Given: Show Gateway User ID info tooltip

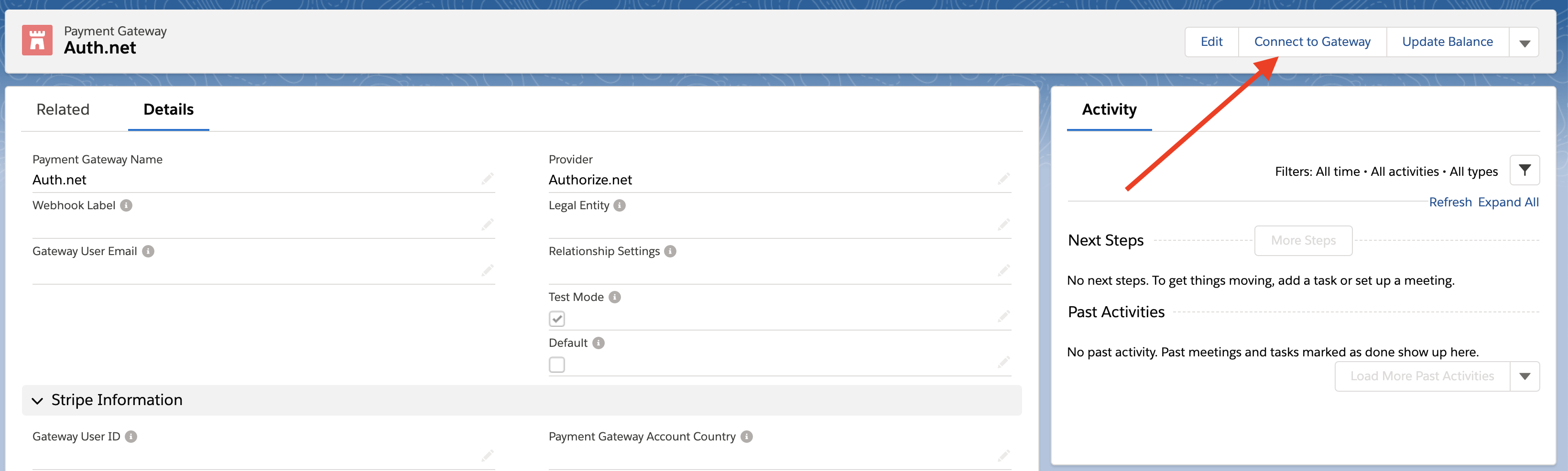Looking at the screenshot, I should pos(131,436).
